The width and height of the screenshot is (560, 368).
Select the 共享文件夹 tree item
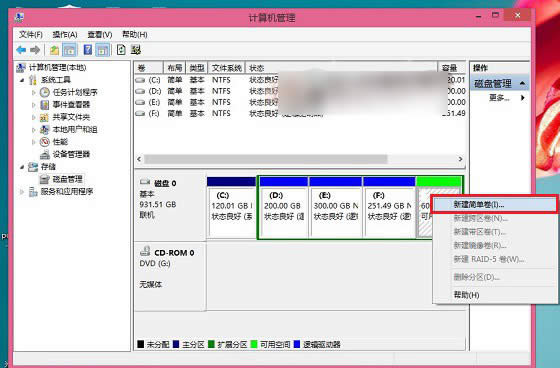point(71,117)
